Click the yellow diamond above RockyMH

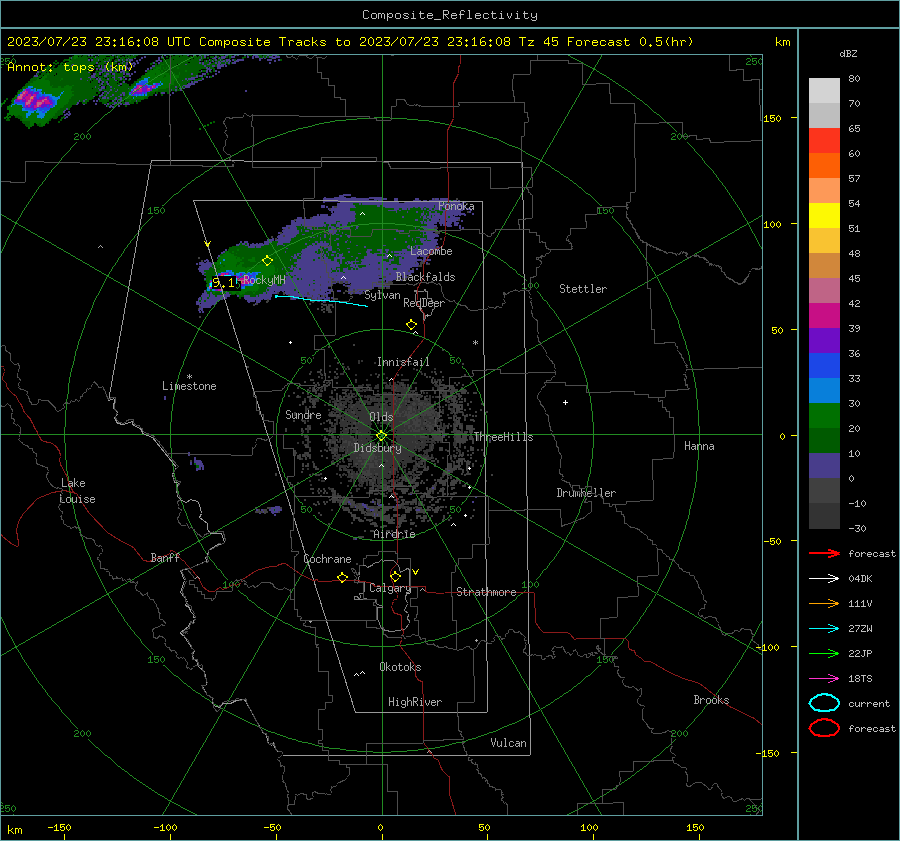(267, 261)
